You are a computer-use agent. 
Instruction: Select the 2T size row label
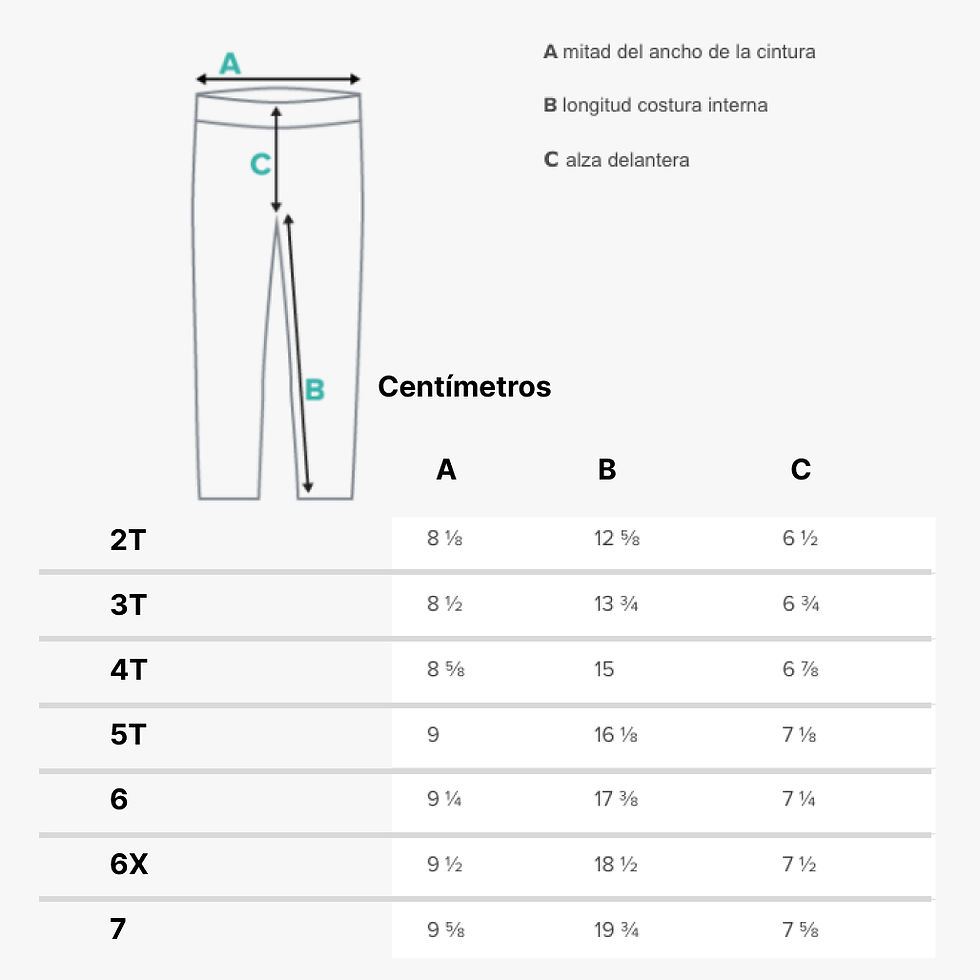[x=128, y=540]
